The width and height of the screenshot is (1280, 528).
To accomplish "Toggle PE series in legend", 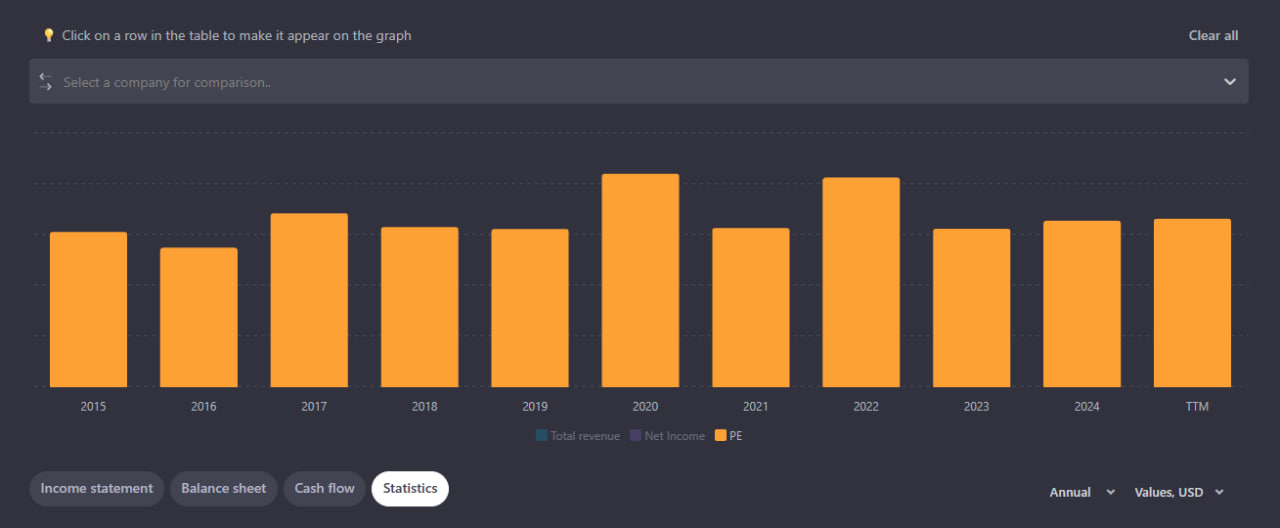I will [x=736, y=436].
